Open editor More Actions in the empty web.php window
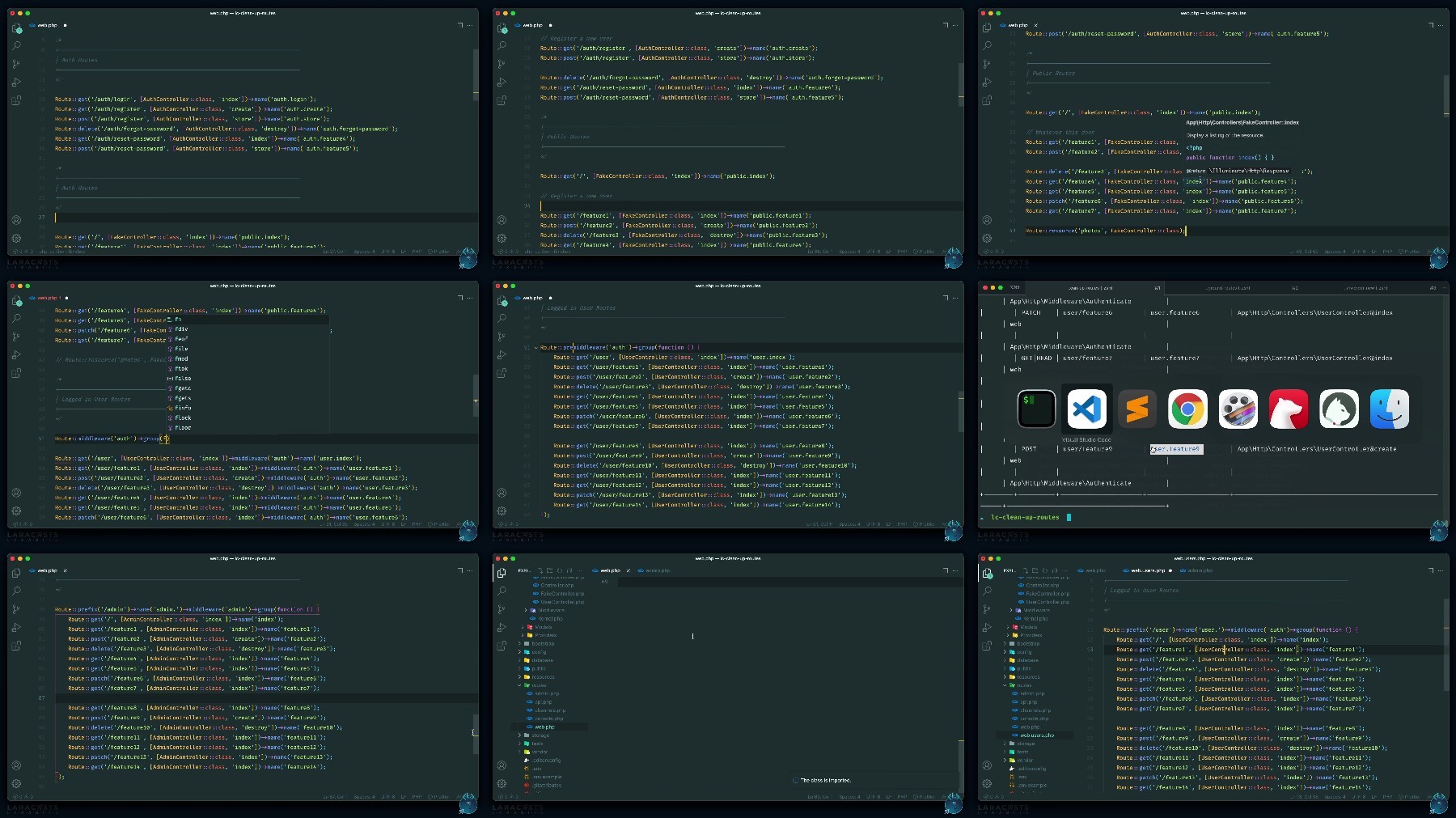1456x818 pixels. [x=955, y=570]
